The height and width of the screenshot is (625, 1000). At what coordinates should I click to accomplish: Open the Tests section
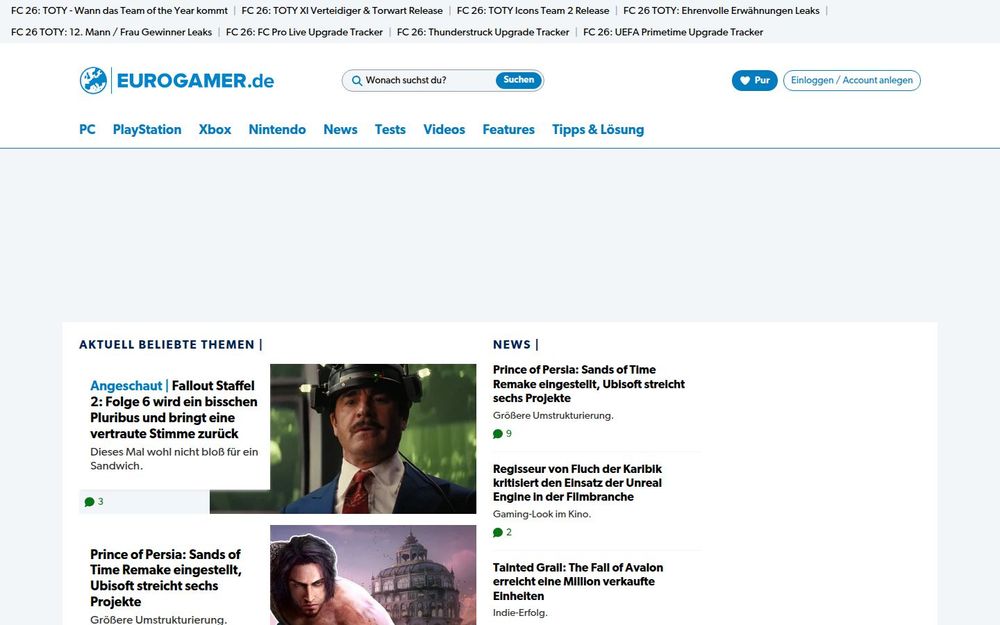click(x=390, y=129)
